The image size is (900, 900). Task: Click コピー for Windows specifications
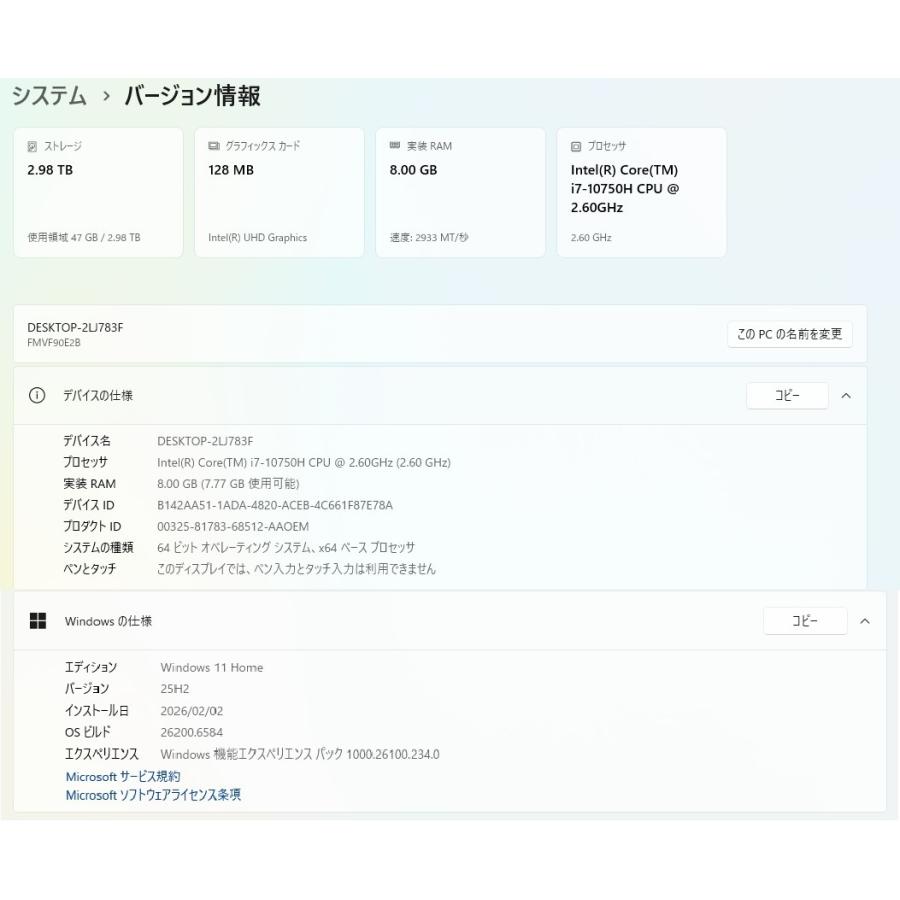click(x=805, y=620)
